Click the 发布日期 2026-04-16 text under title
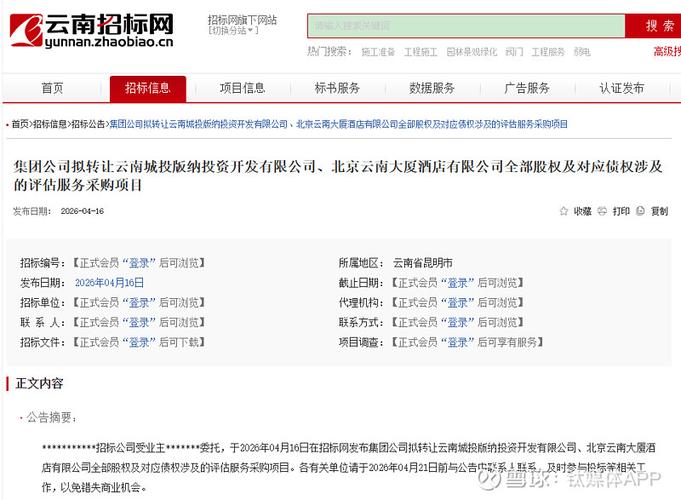Image resolution: width=681 pixels, height=500 pixels. 59,211
